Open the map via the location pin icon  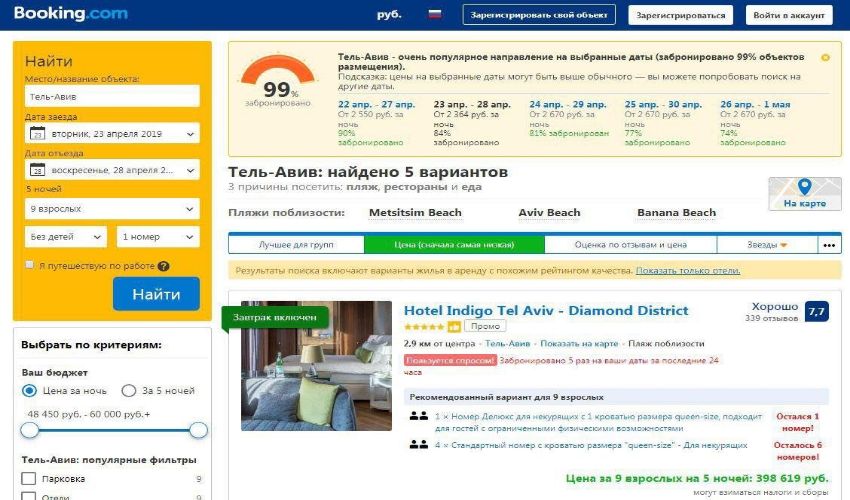click(804, 187)
